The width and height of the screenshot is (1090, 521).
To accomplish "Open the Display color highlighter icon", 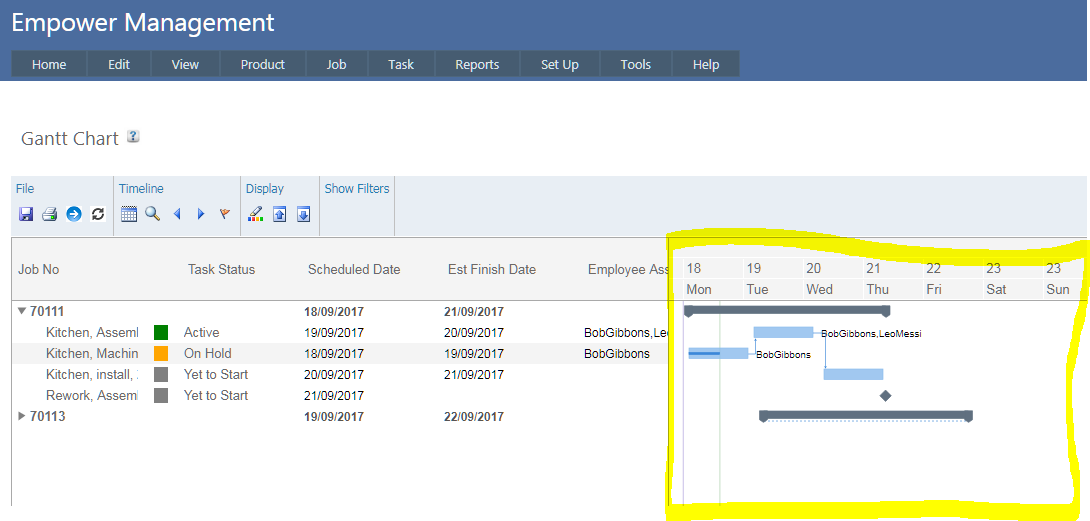I will click(x=256, y=214).
